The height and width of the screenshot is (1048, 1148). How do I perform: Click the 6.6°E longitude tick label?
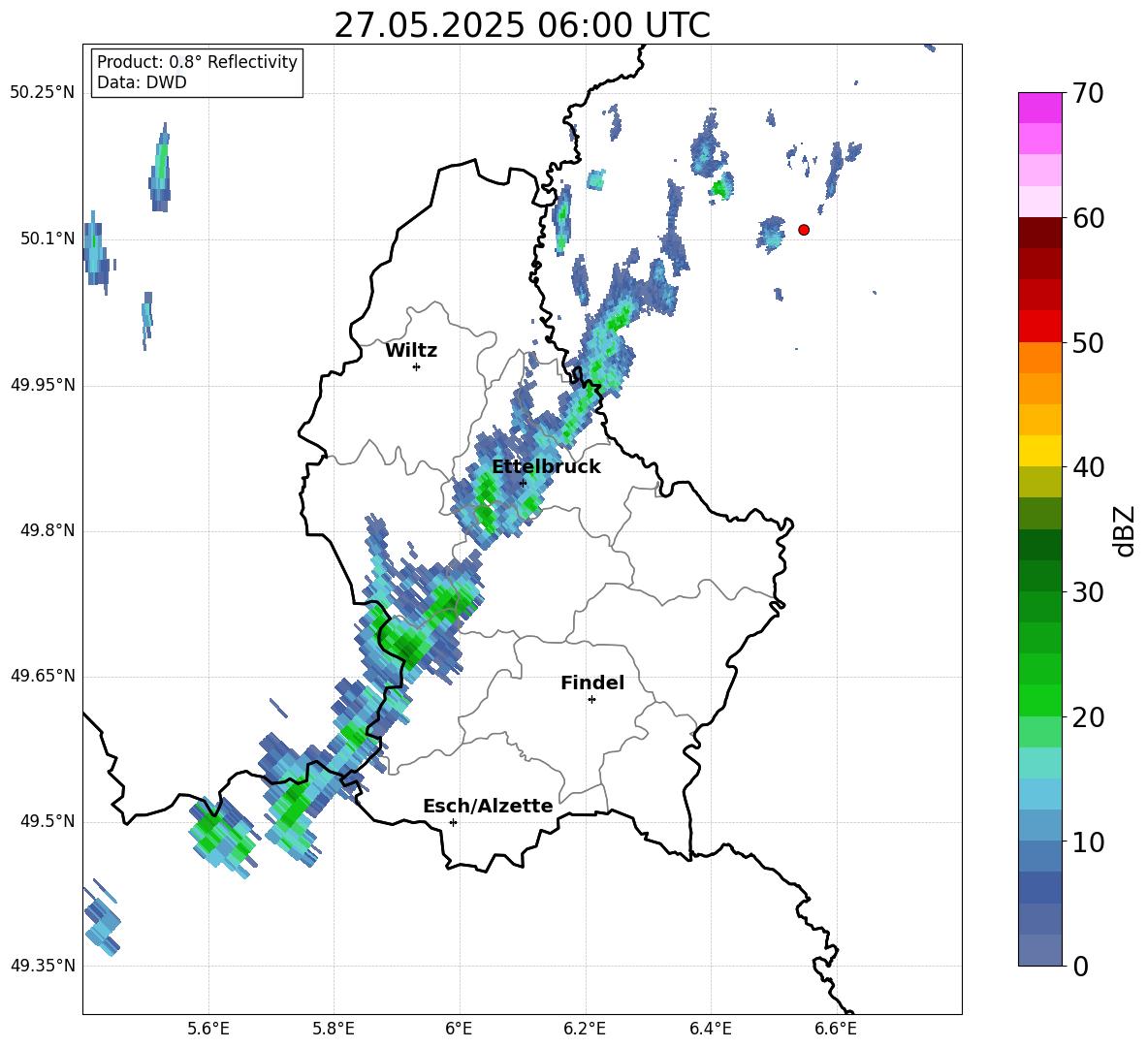[x=836, y=1030]
